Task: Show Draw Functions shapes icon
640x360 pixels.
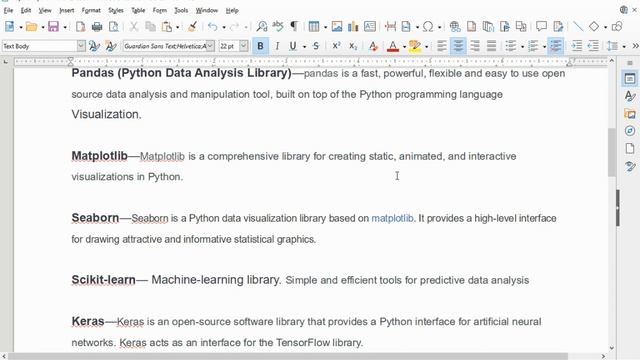Action: click(617, 27)
